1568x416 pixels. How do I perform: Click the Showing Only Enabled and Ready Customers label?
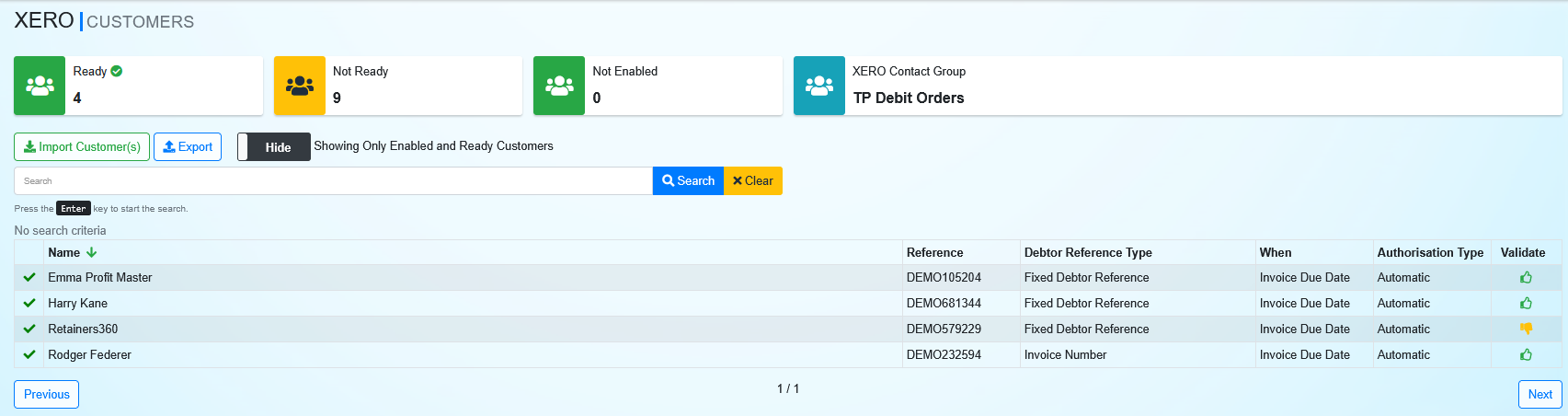(433, 145)
